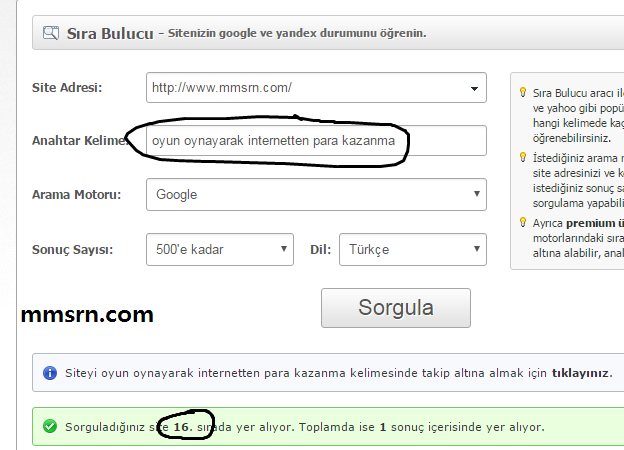Viewport: 624px width, 450px height.
Task: Click the lightbulb beside İstediğiniz arama
Action: (x=523, y=157)
